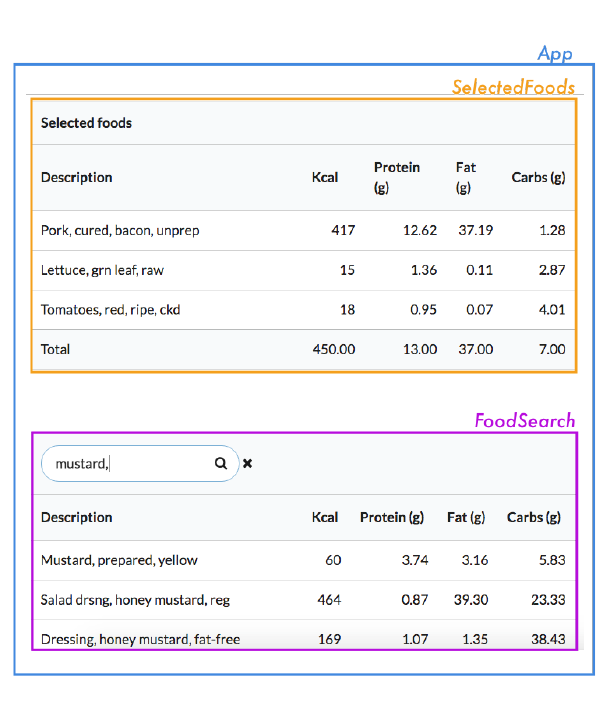Click the Selected foods table title

pos(86,123)
